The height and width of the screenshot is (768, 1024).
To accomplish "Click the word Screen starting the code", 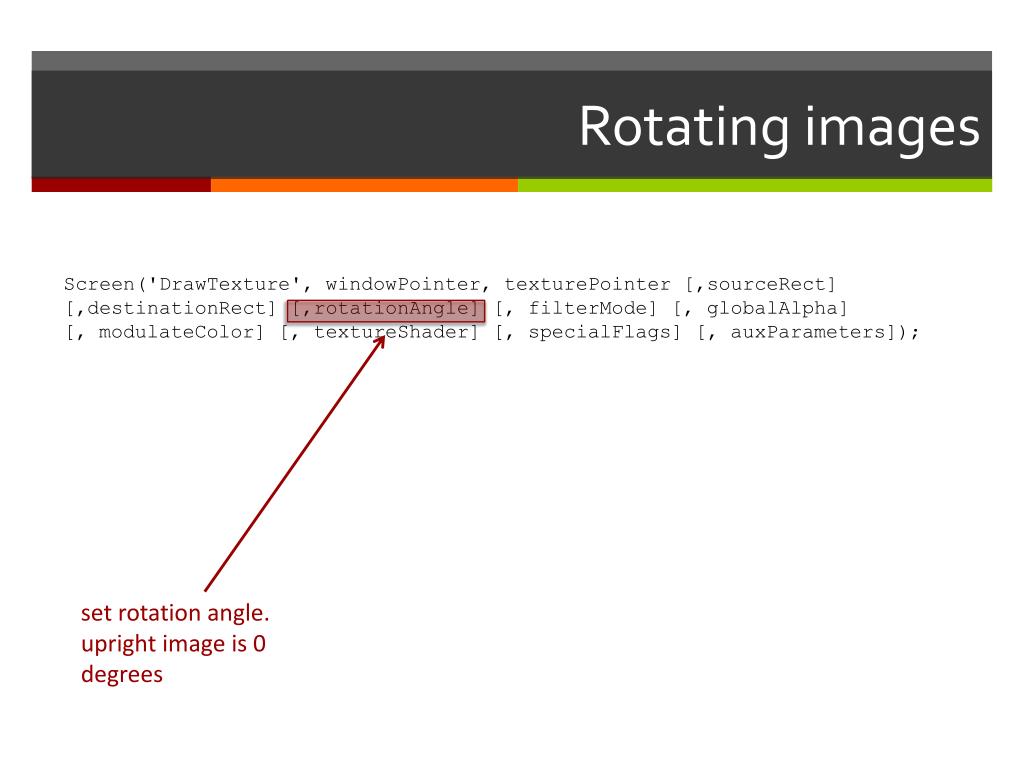I will 99,285.
